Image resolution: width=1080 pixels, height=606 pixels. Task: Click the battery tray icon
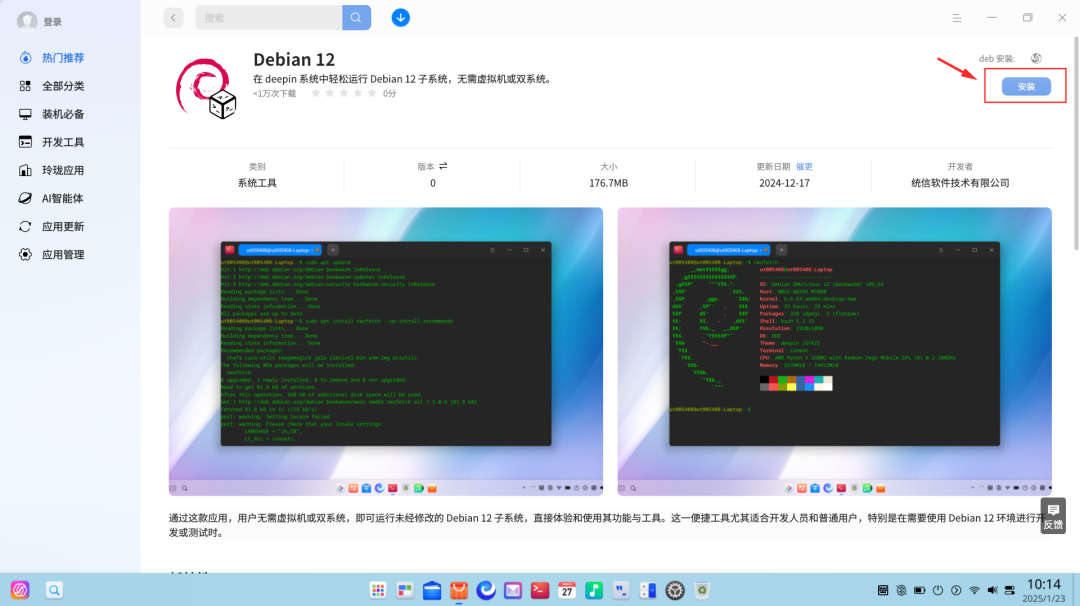point(920,590)
